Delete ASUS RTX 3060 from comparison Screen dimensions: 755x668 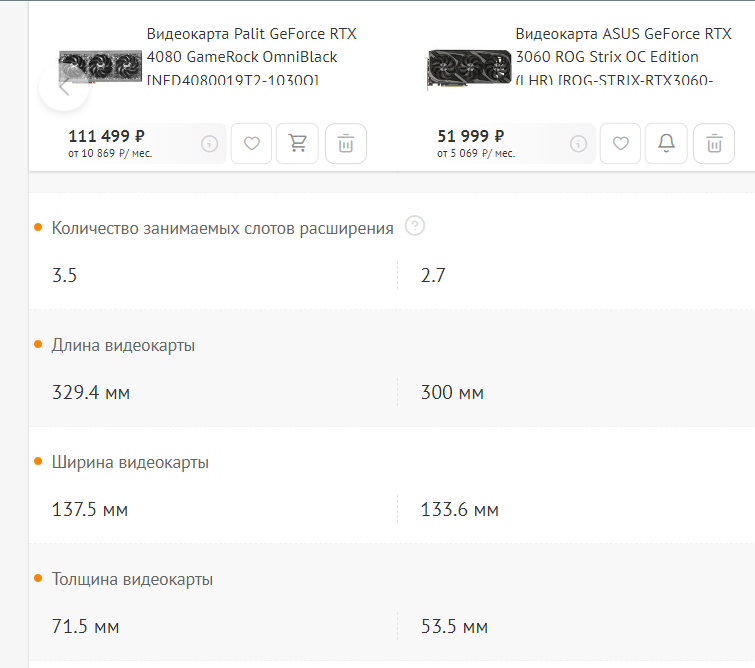click(714, 144)
